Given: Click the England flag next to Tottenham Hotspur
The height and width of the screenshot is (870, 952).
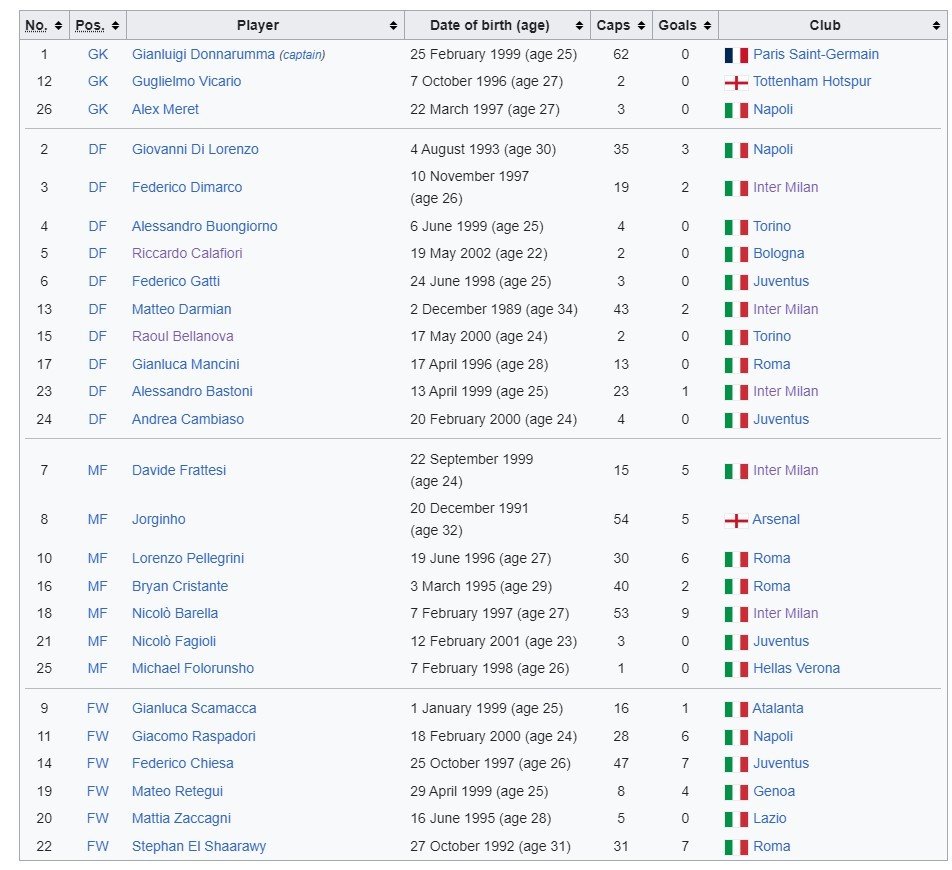Looking at the screenshot, I should 736,82.
